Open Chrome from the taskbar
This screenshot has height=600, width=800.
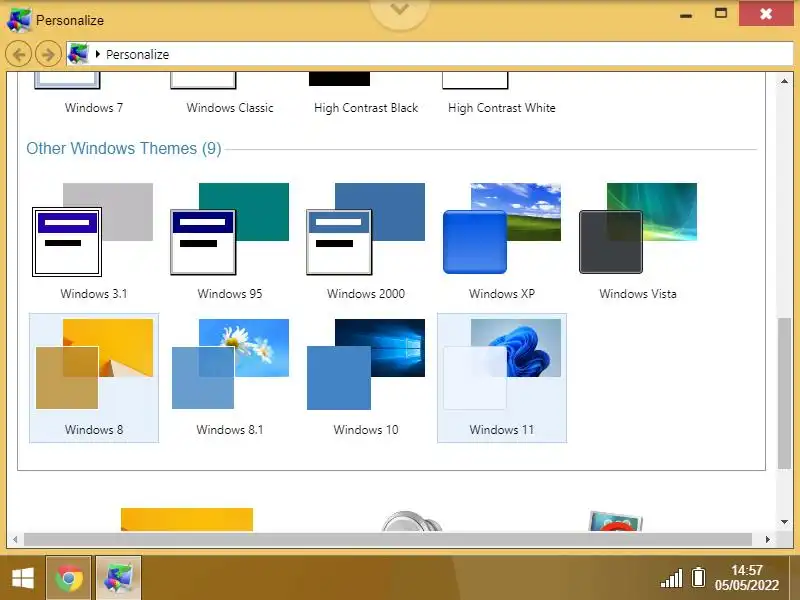click(x=69, y=578)
